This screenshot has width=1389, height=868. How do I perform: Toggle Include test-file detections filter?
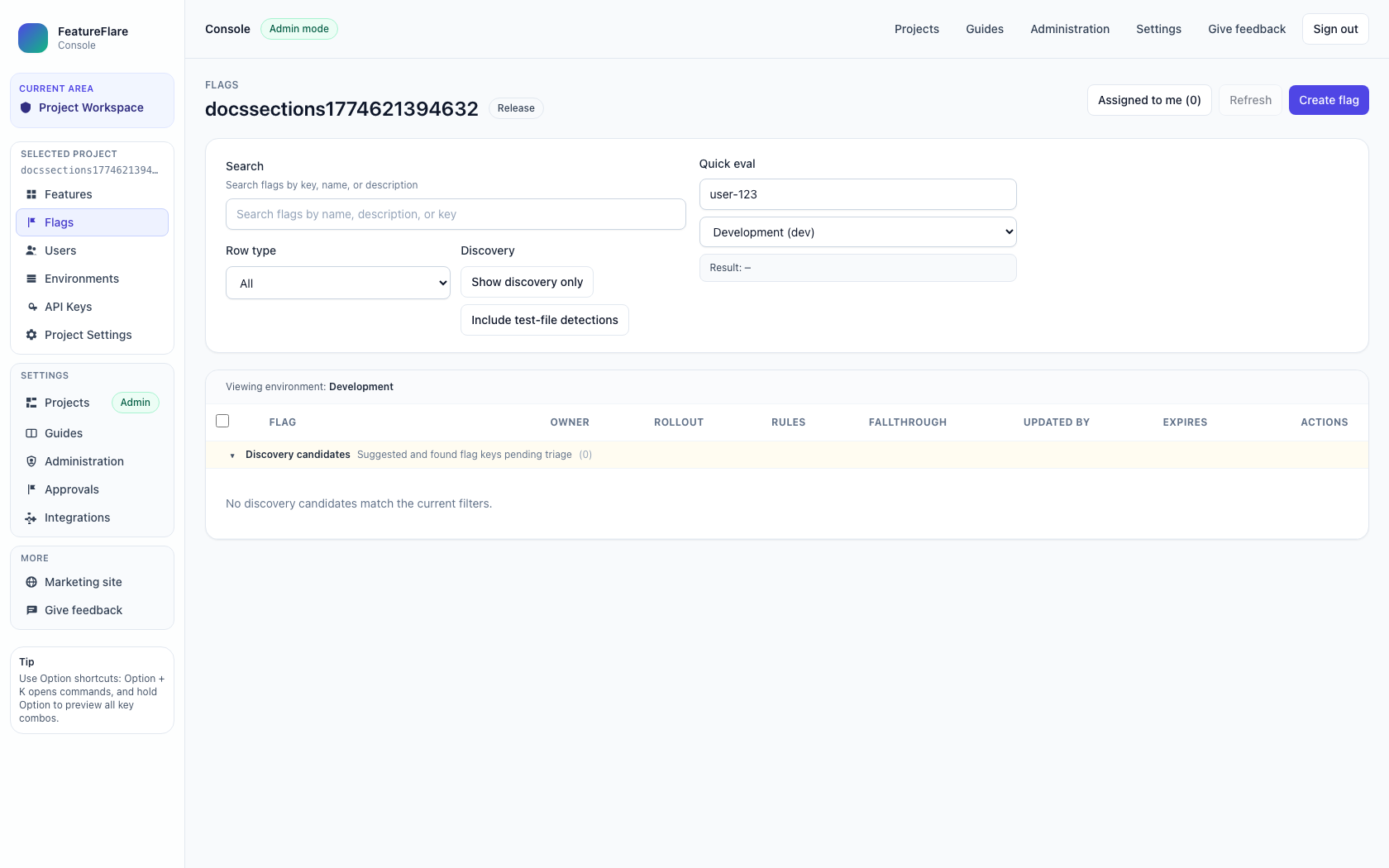pyautogui.click(x=545, y=320)
